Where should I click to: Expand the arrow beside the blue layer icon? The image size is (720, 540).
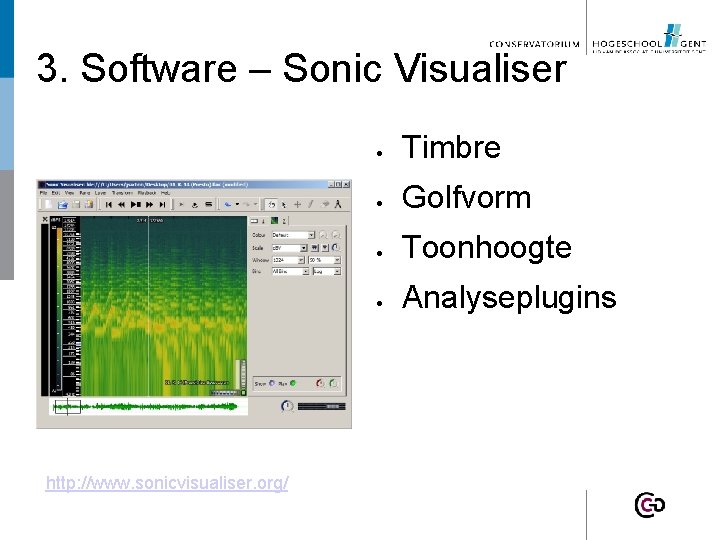[237, 204]
